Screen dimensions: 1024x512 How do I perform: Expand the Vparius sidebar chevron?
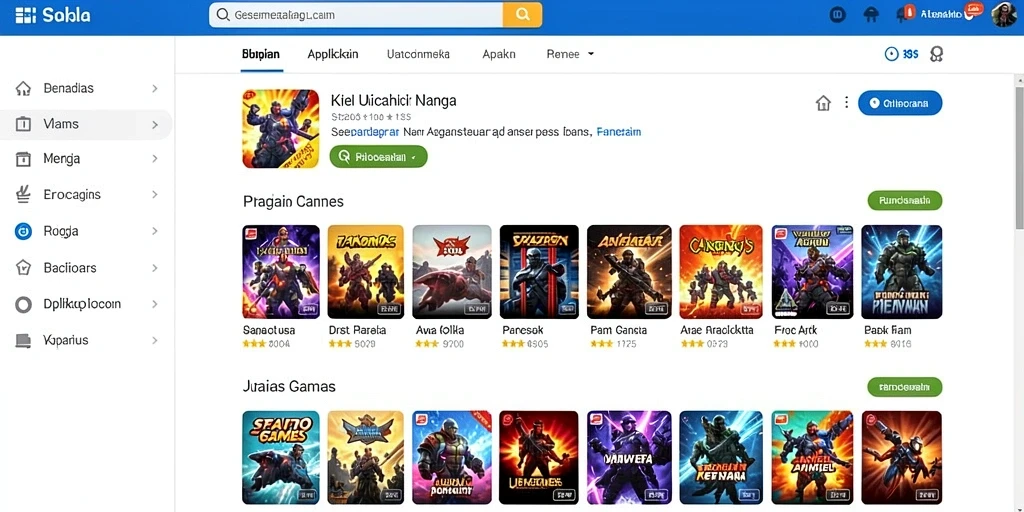155,340
